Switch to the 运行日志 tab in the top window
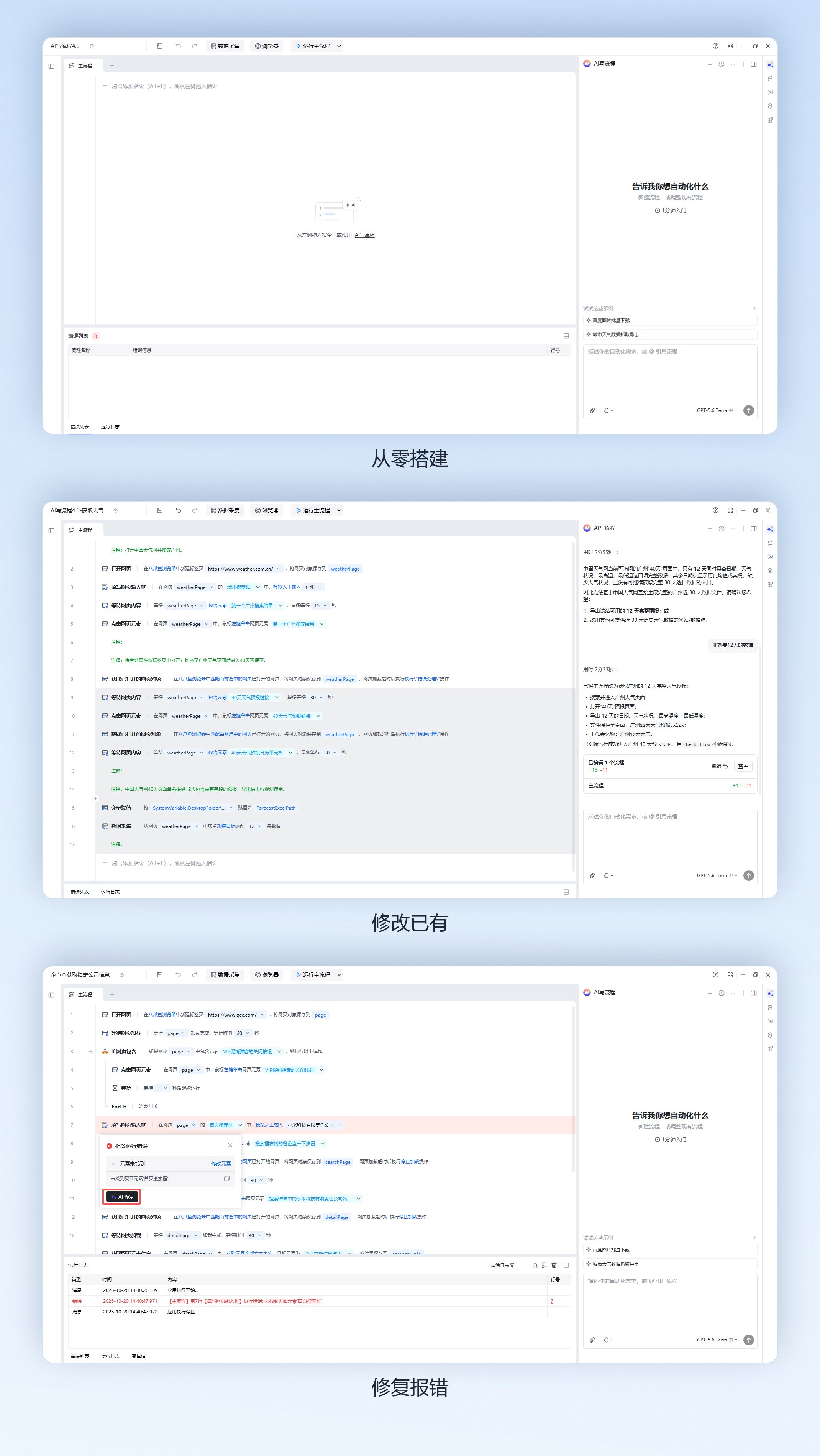This screenshot has width=820, height=1456. click(x=110, y=427)
